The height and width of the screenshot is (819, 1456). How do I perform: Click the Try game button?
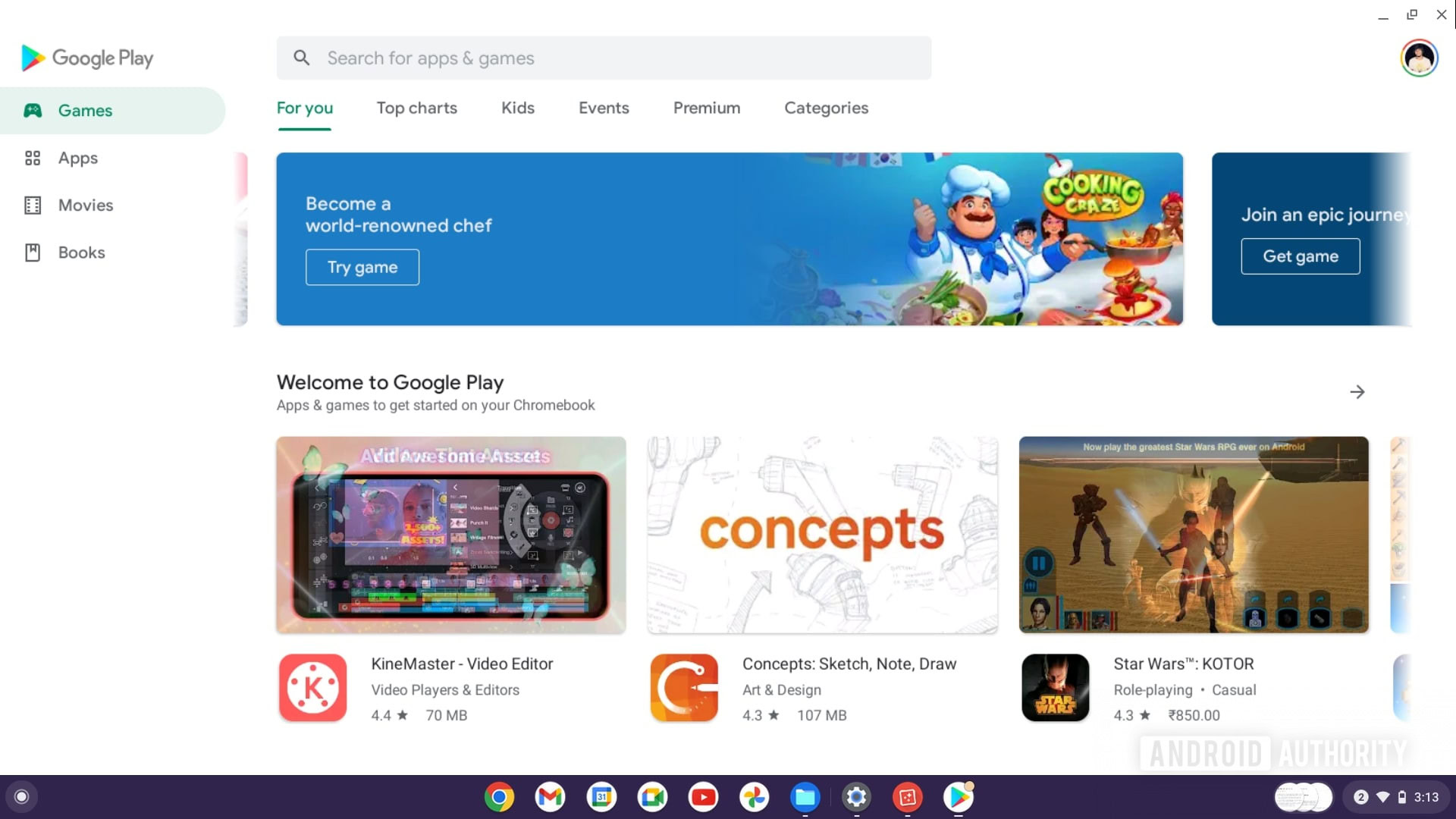pyautogui.click(x=362, y=267)
